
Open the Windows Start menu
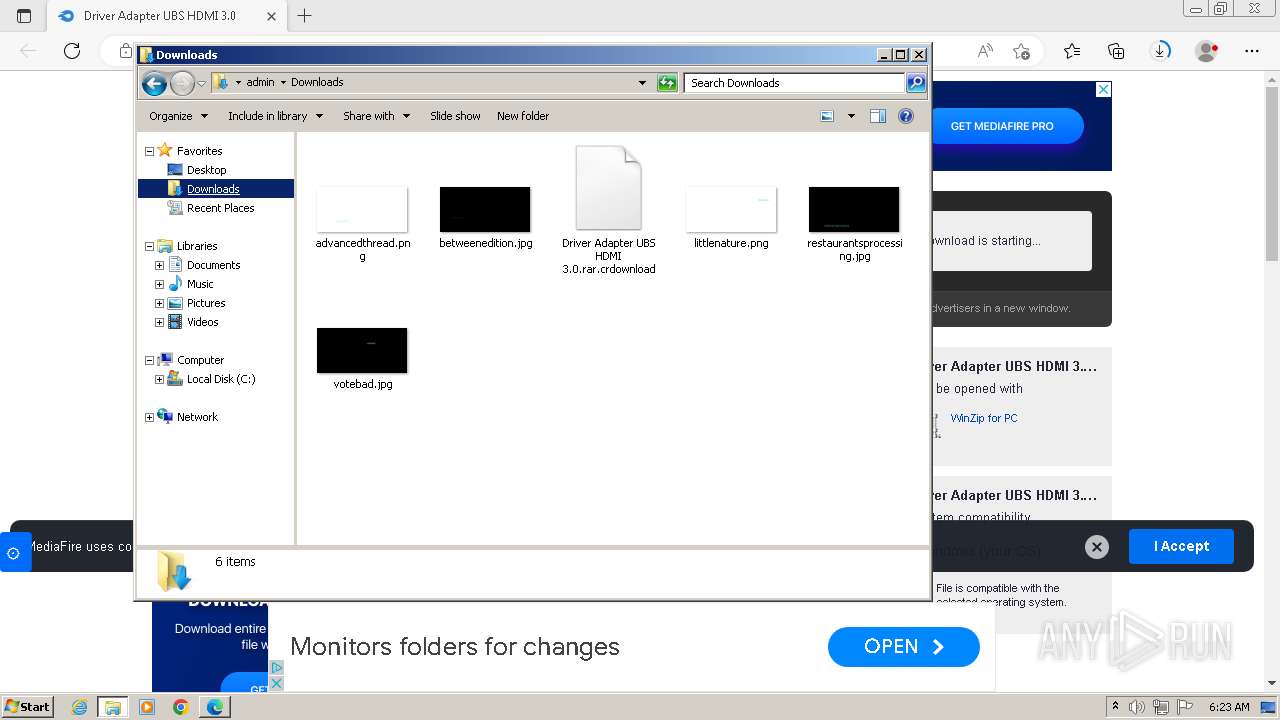[x=27, y=707]
